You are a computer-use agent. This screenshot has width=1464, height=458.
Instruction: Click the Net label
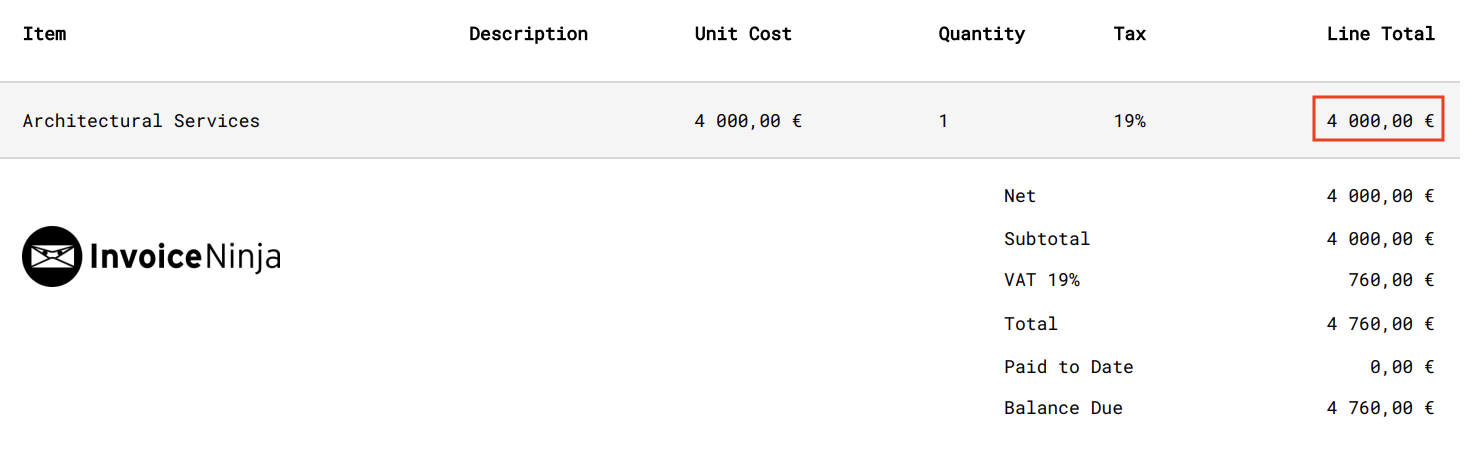[1020, 196]
